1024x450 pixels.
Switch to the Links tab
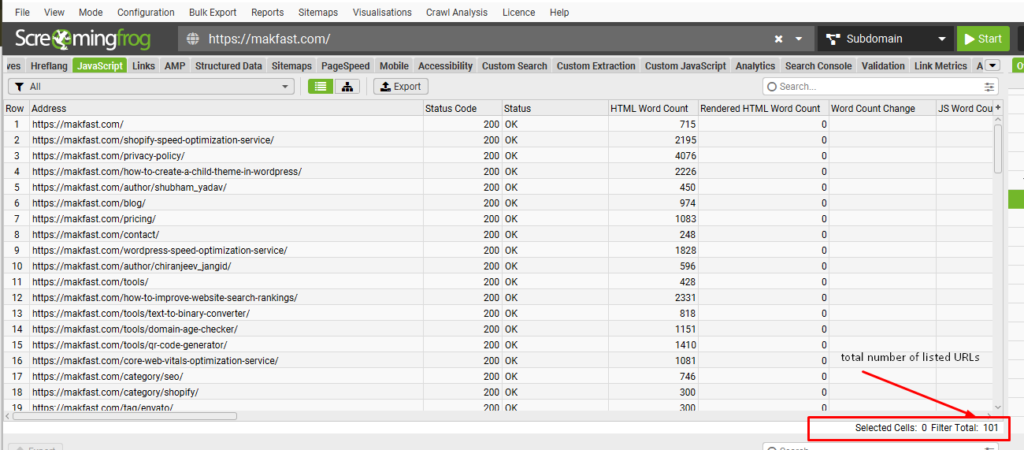144,65
